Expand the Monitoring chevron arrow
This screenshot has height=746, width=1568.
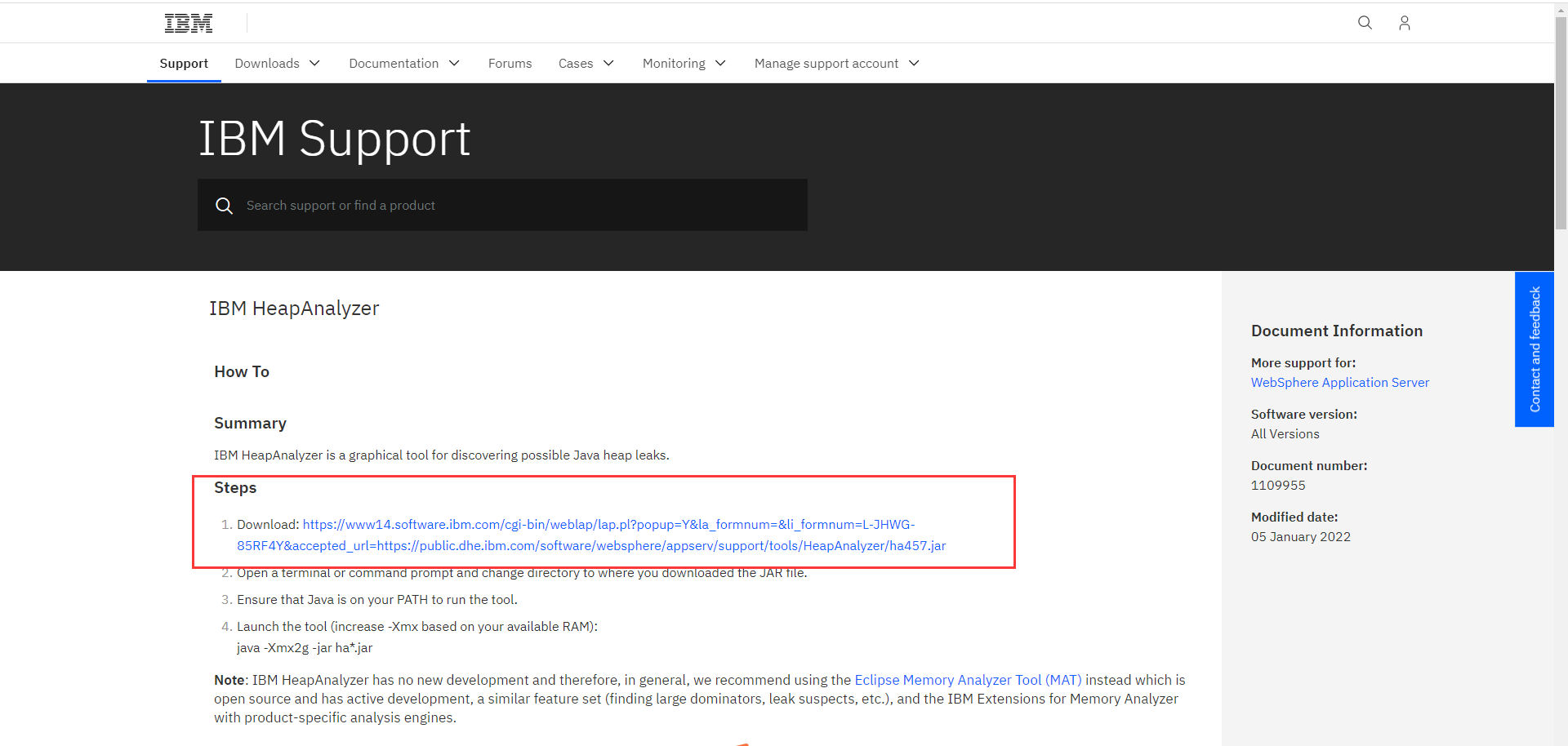720,64
